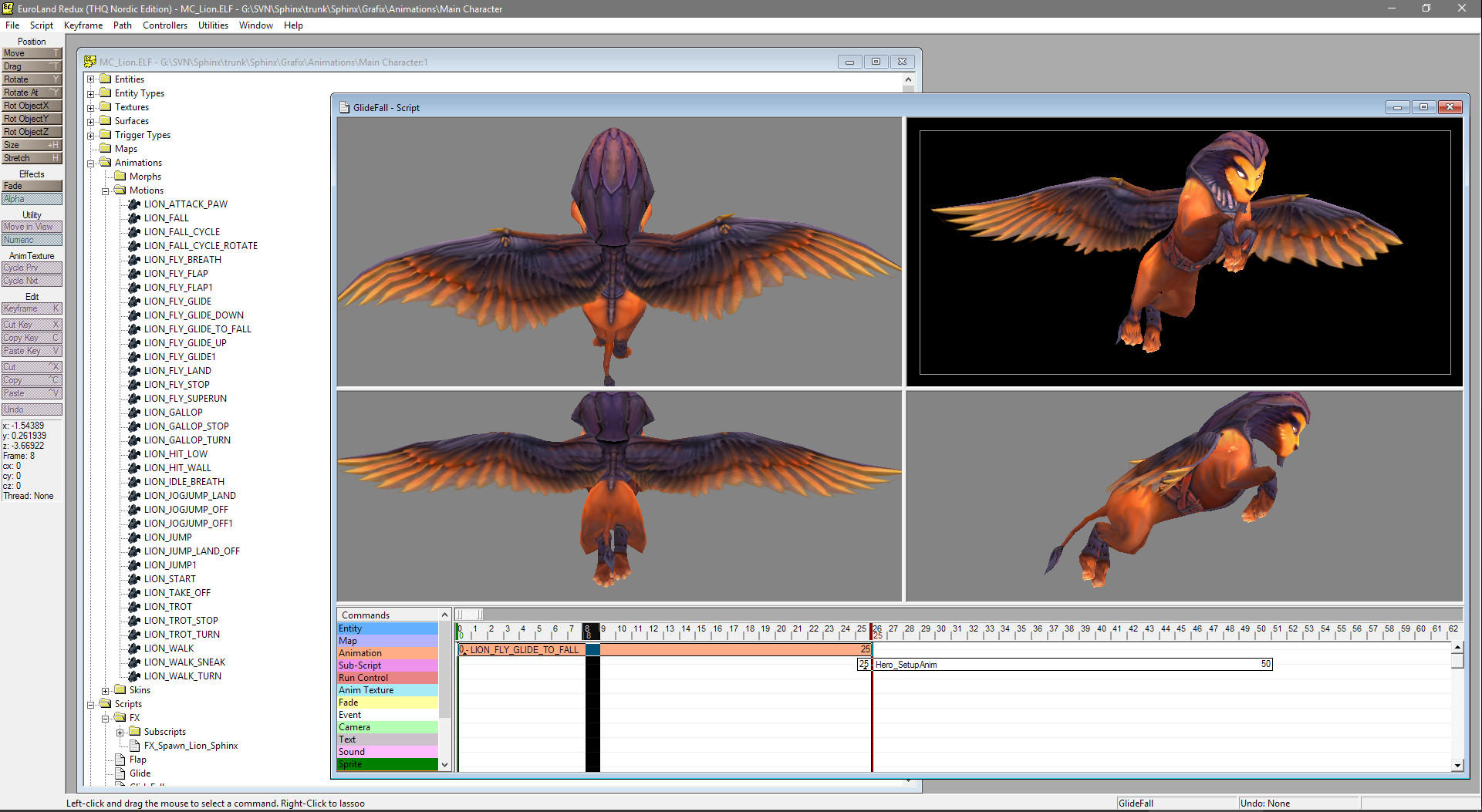Click Cycle Nxt in AnimTexture panel

[x=31, y=281]
